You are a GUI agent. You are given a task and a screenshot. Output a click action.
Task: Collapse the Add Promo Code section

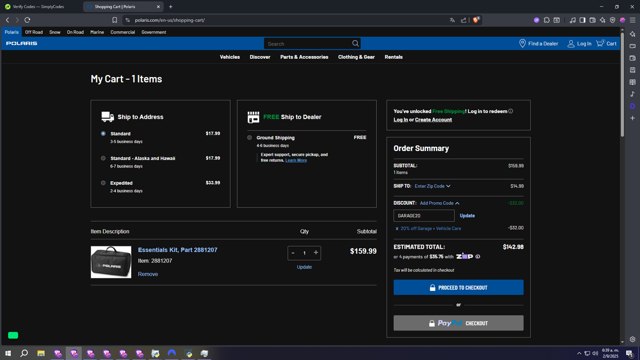click(x=439, y=203)
